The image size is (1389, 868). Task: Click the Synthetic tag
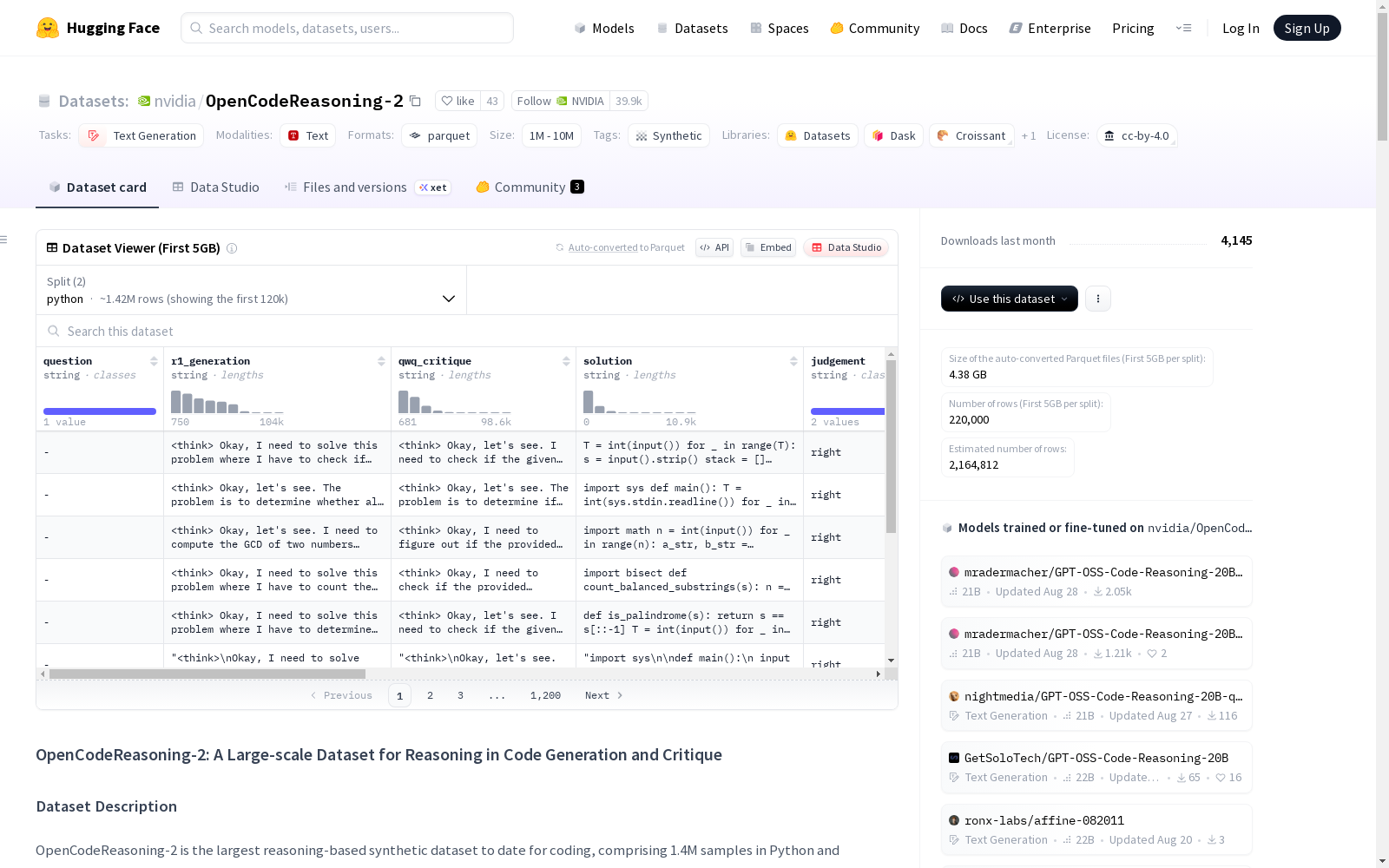(x=668, y=135)
